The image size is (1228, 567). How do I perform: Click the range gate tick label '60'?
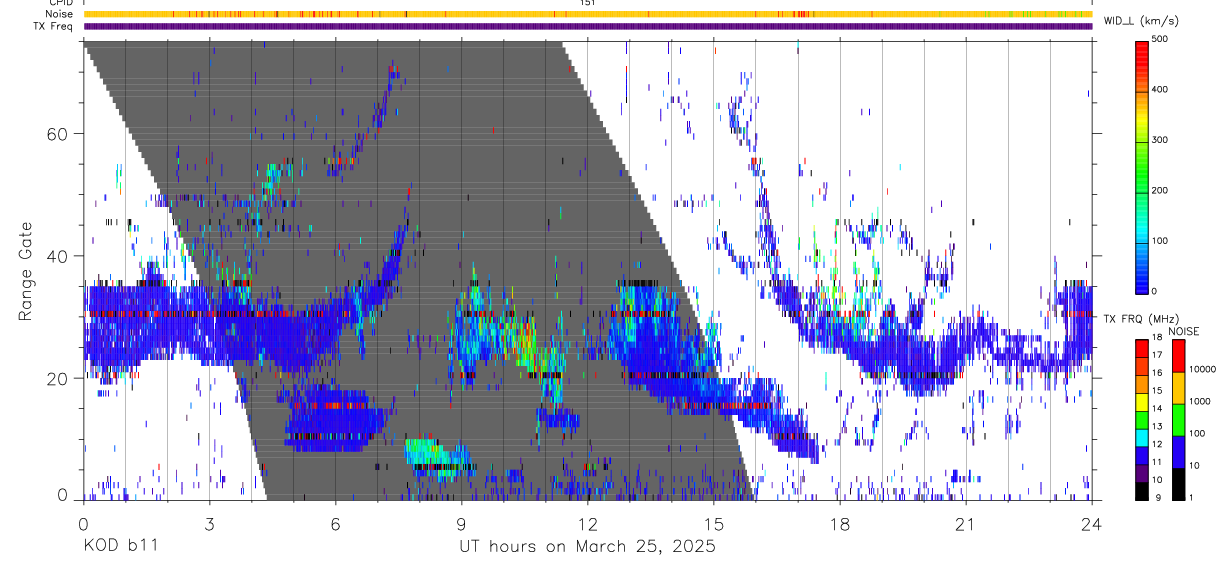(57, 134)
